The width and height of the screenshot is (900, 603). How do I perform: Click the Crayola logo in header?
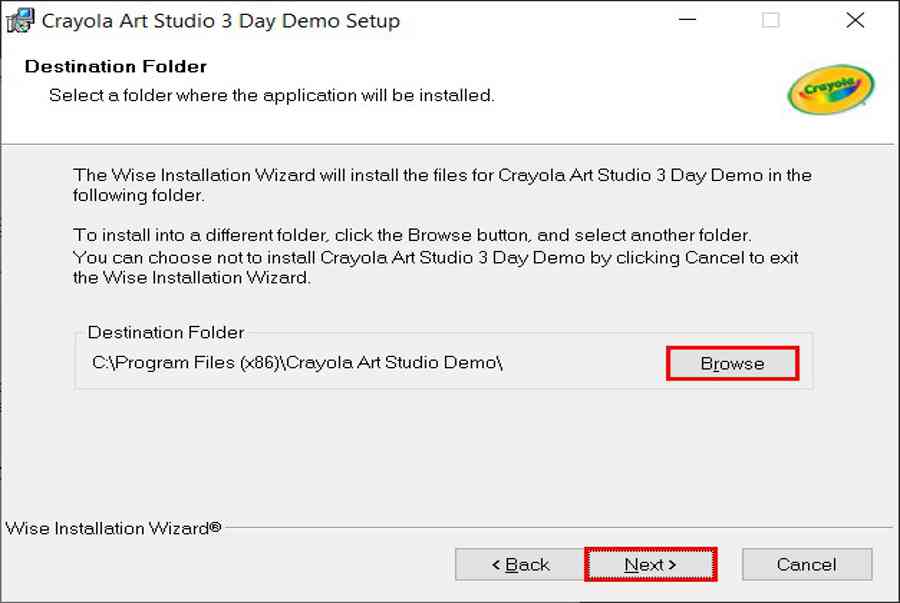point(831,89)
